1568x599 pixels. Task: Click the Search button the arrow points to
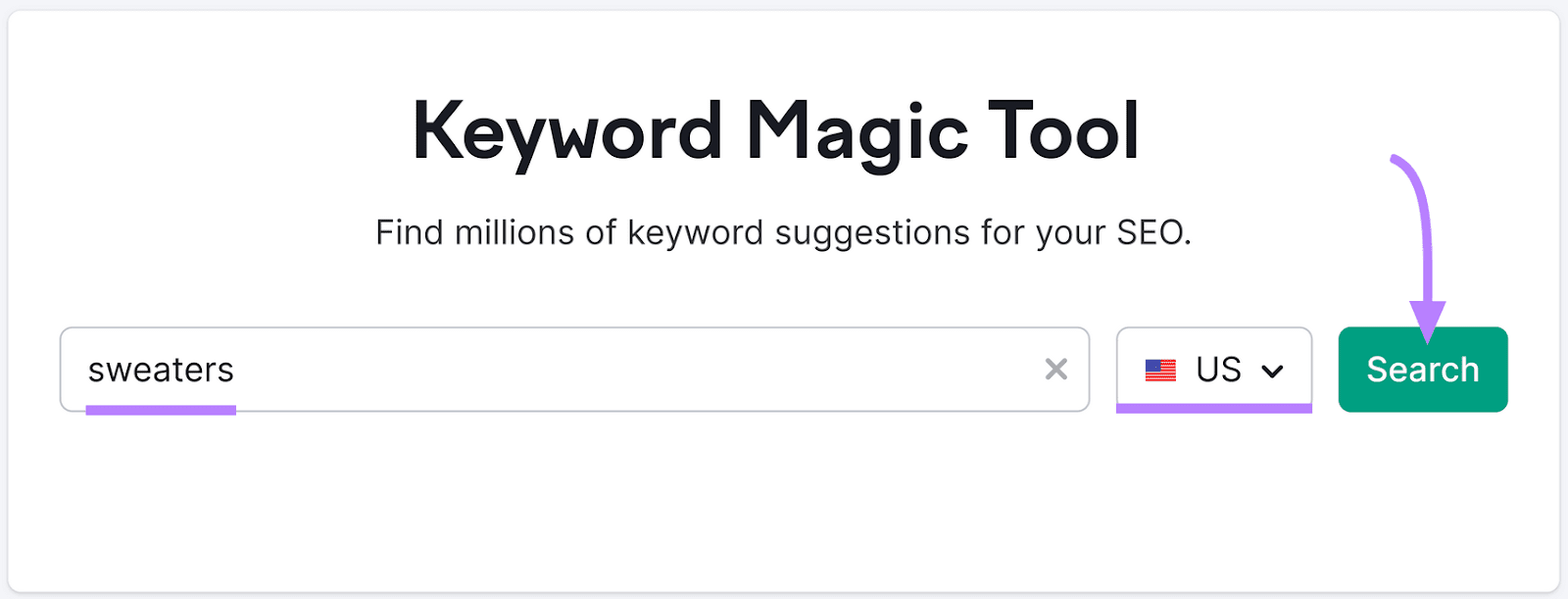(x=1422, y=370)
